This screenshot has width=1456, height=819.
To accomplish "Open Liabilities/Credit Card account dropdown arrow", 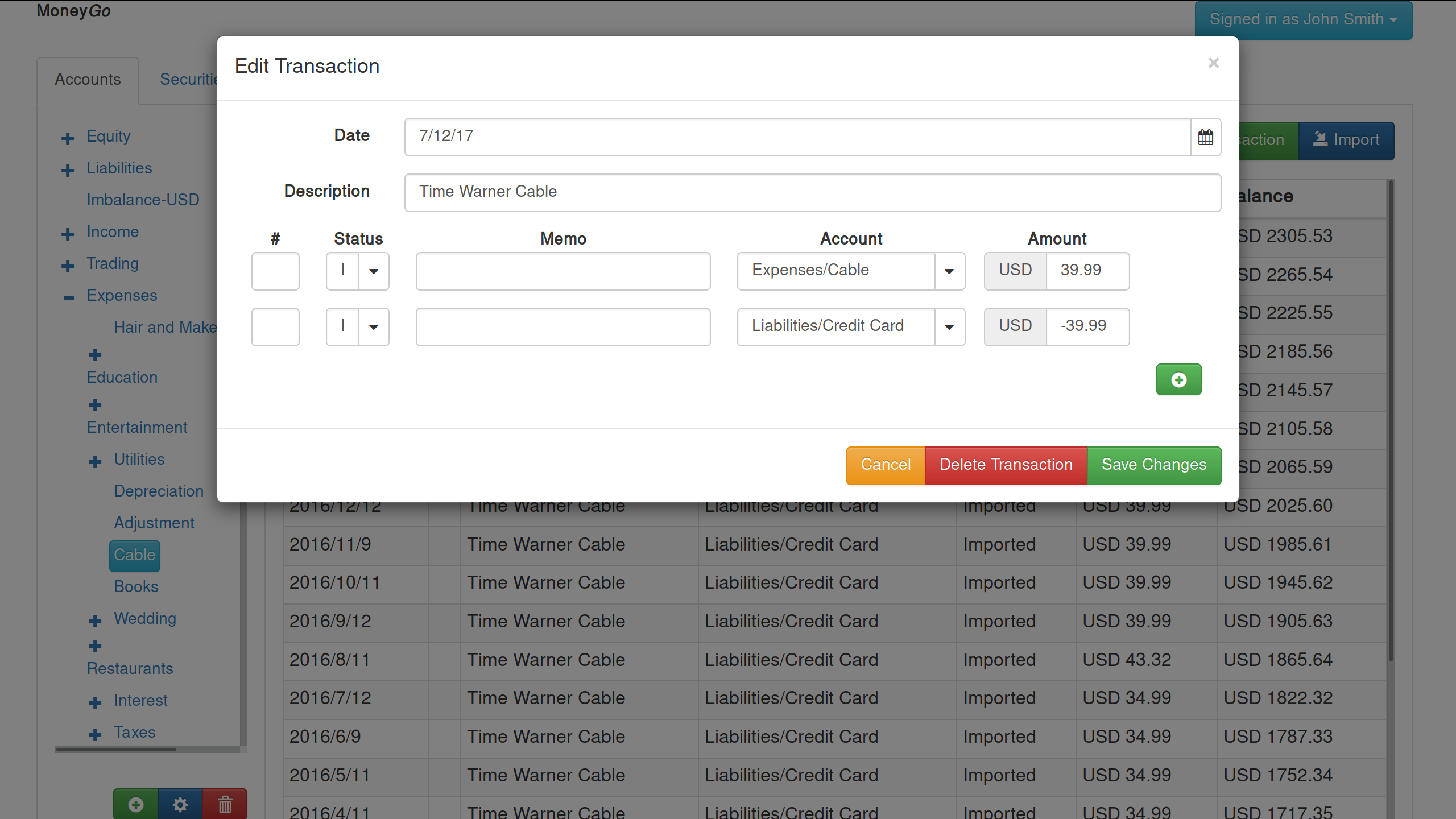I will (949, 327).
